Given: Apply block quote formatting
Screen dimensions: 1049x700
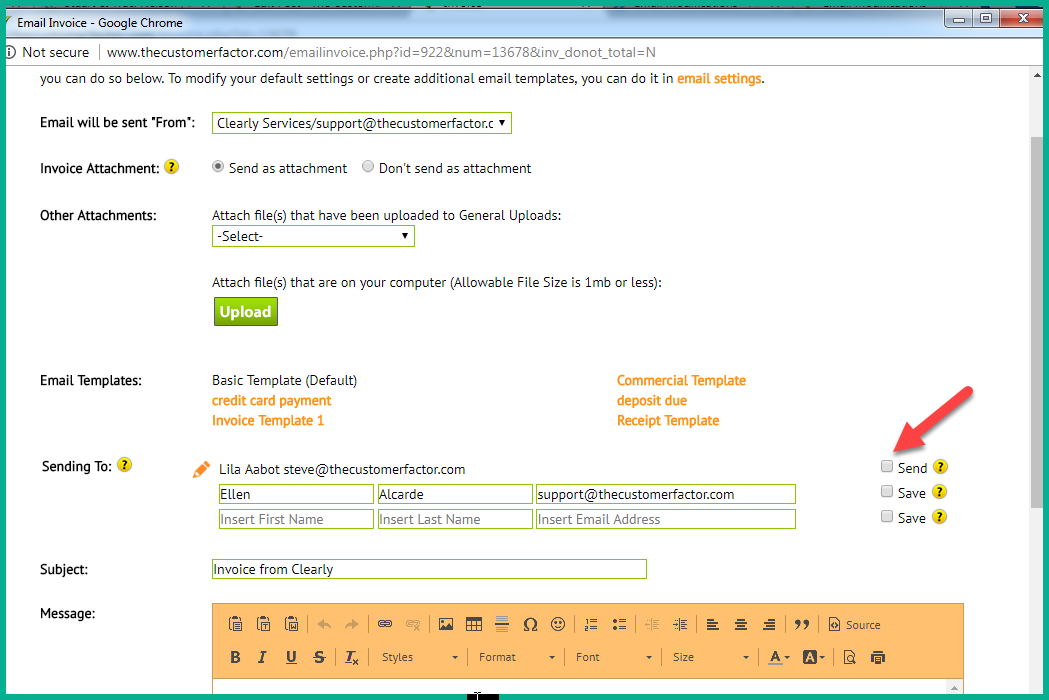Looking at the screenshot, I should click(801, 624).
